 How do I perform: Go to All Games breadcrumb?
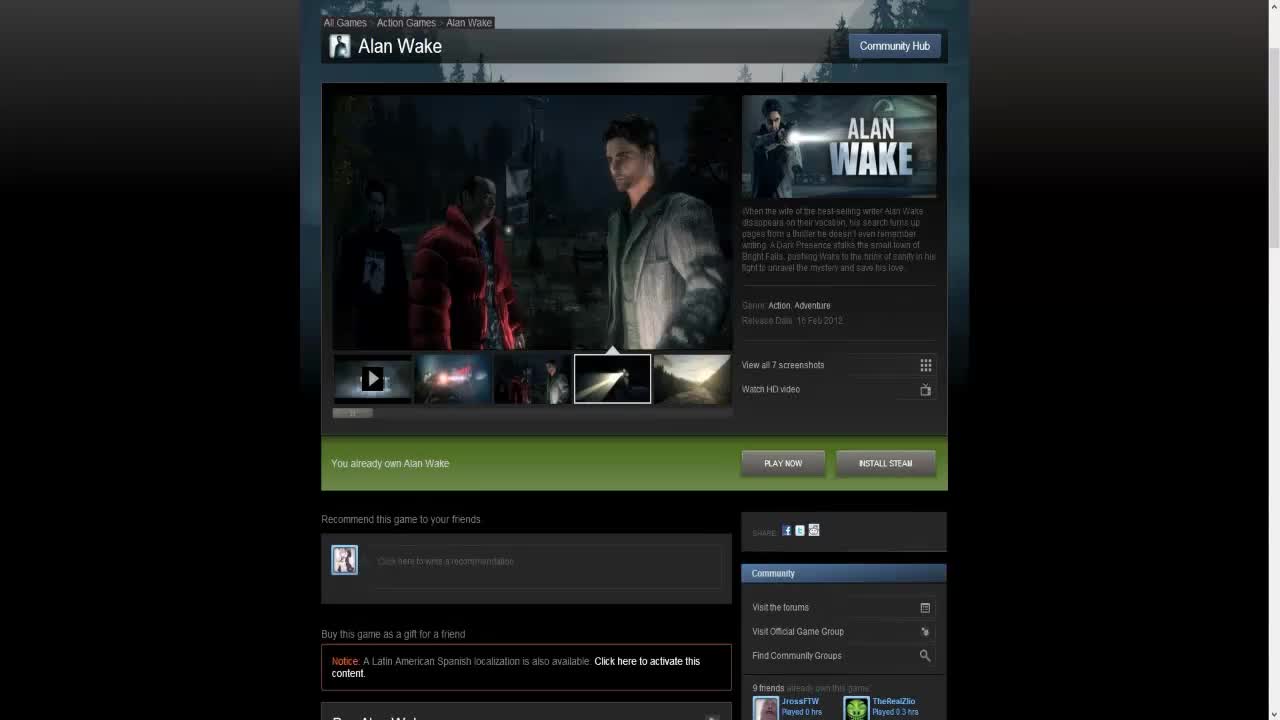click(345, 23)
